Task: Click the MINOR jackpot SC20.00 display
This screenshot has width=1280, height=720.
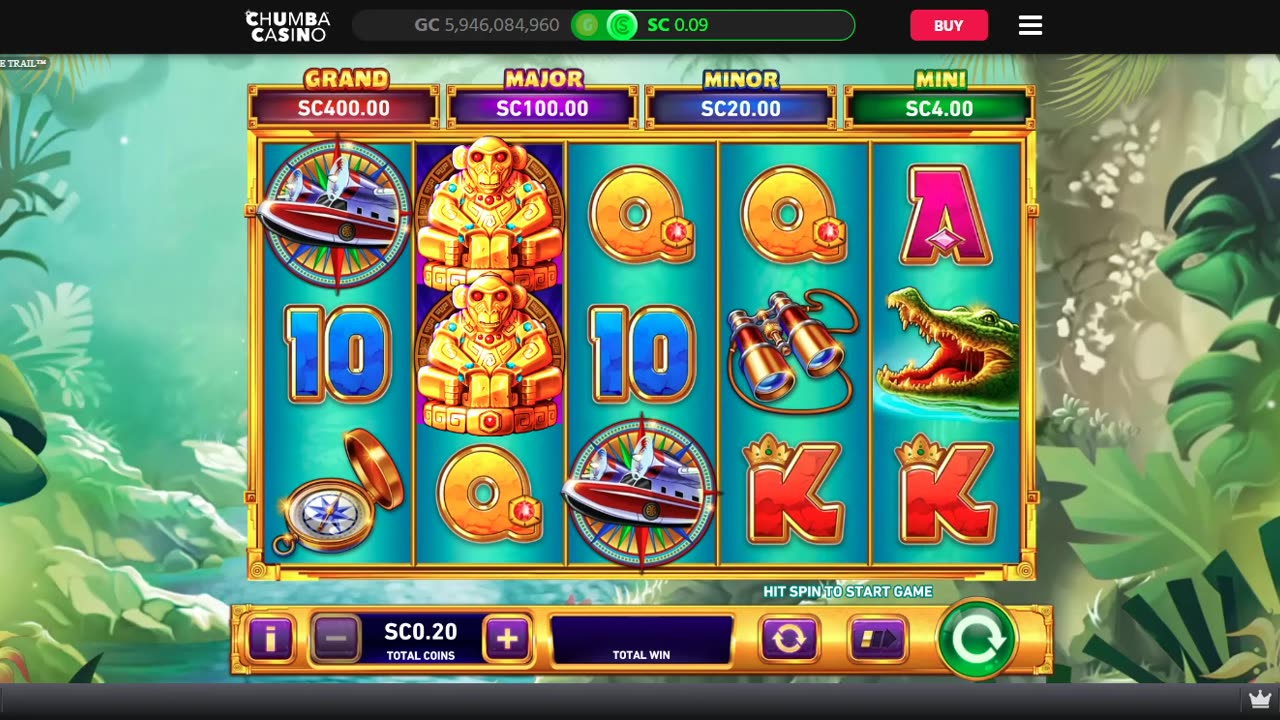Action: (x=740, y=108)
